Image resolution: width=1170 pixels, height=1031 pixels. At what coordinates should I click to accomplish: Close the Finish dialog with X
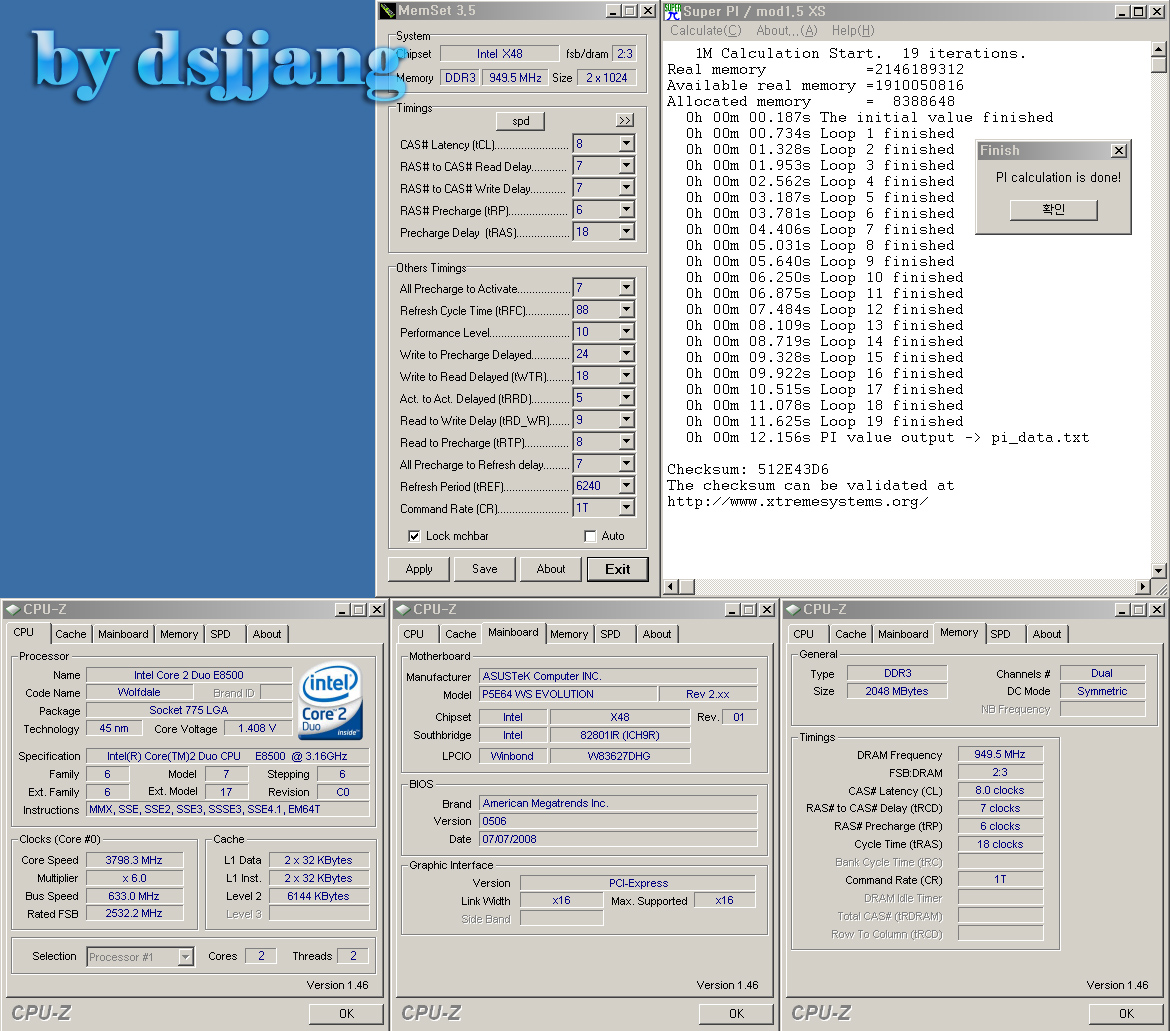1119,151
